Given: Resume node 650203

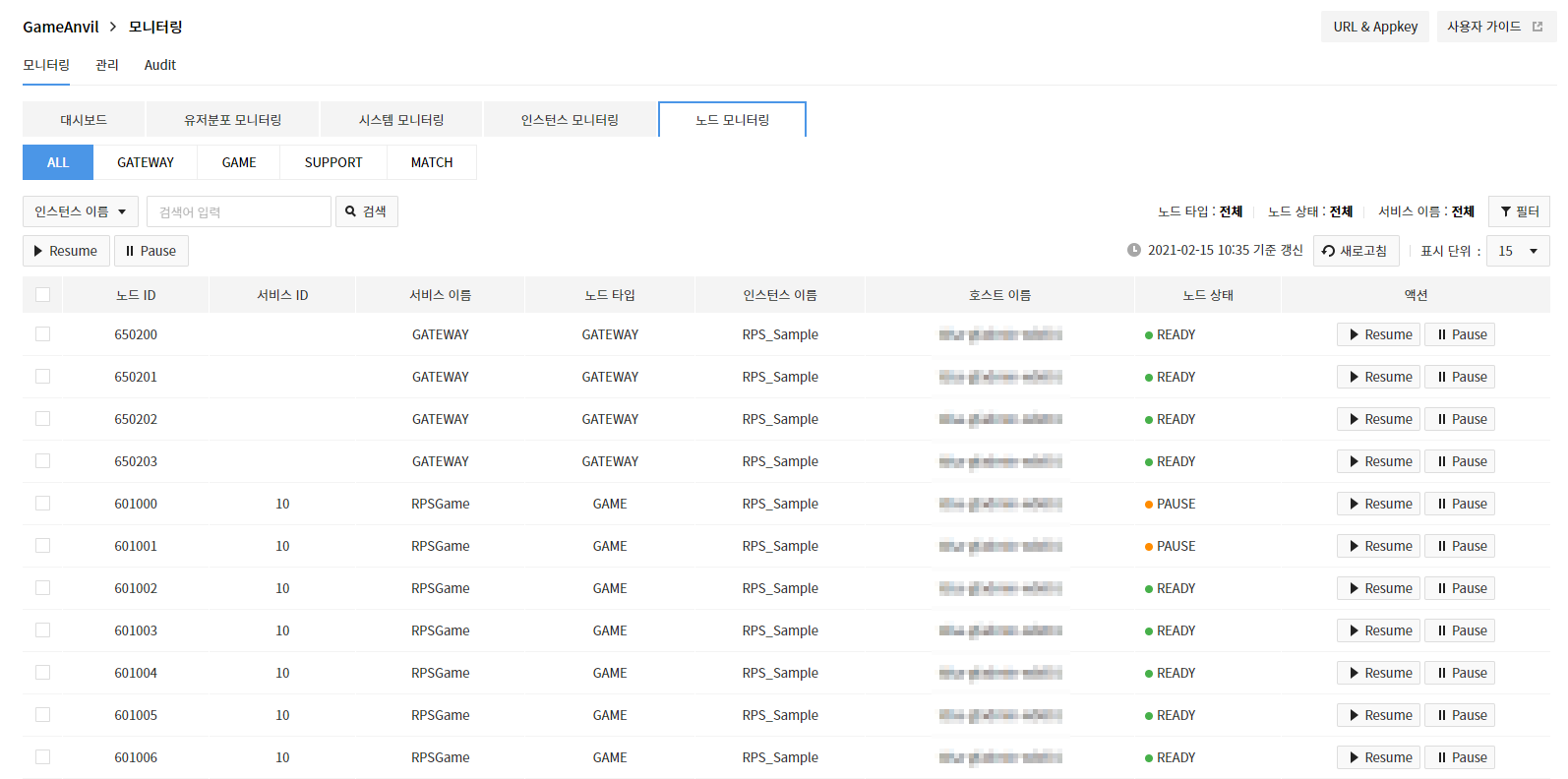Looking at the screenshot, I should (1378, 461).
